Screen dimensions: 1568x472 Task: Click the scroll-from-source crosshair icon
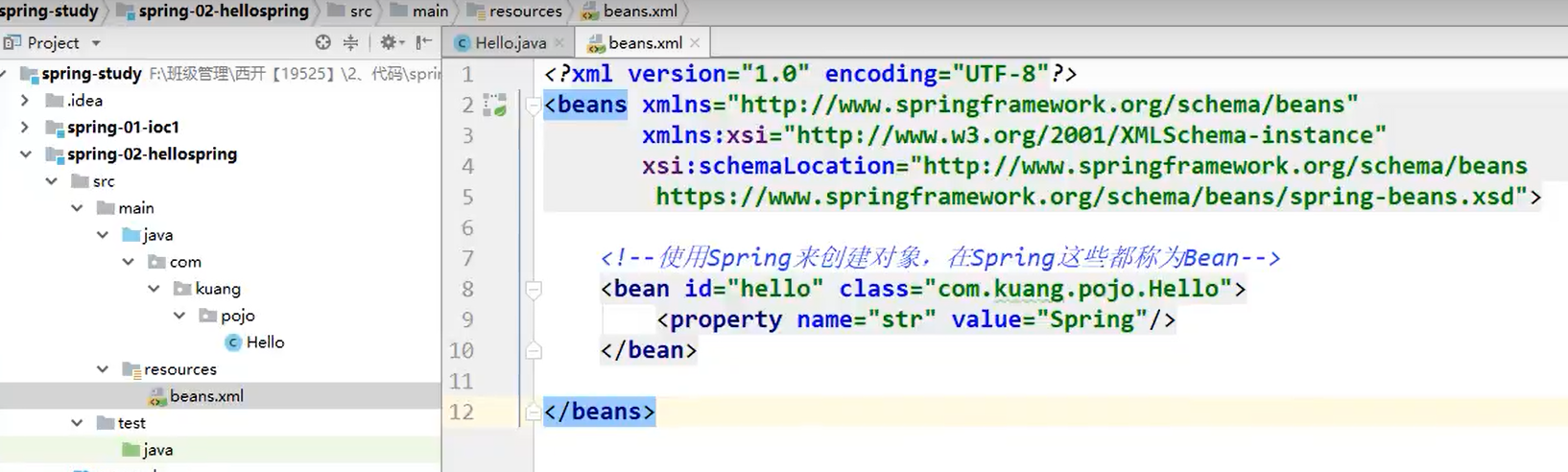click(323, 42)
